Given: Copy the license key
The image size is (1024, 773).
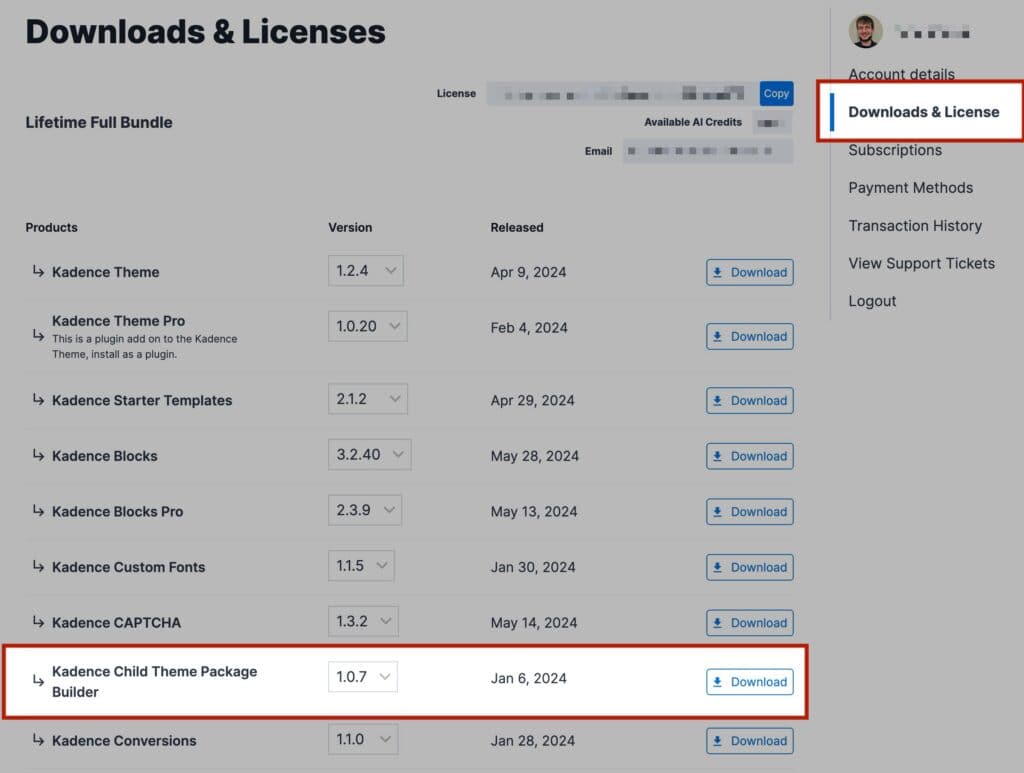Looking at the screenshot, I should click(776, 93).
